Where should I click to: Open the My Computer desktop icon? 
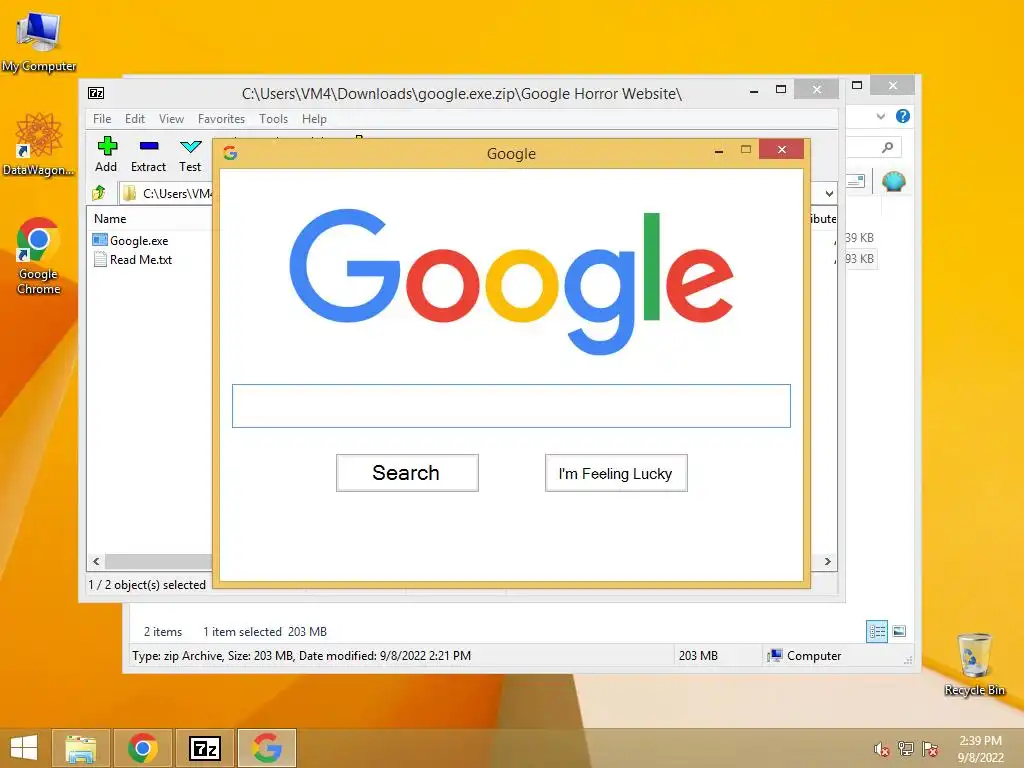click(x=39, y=41)
